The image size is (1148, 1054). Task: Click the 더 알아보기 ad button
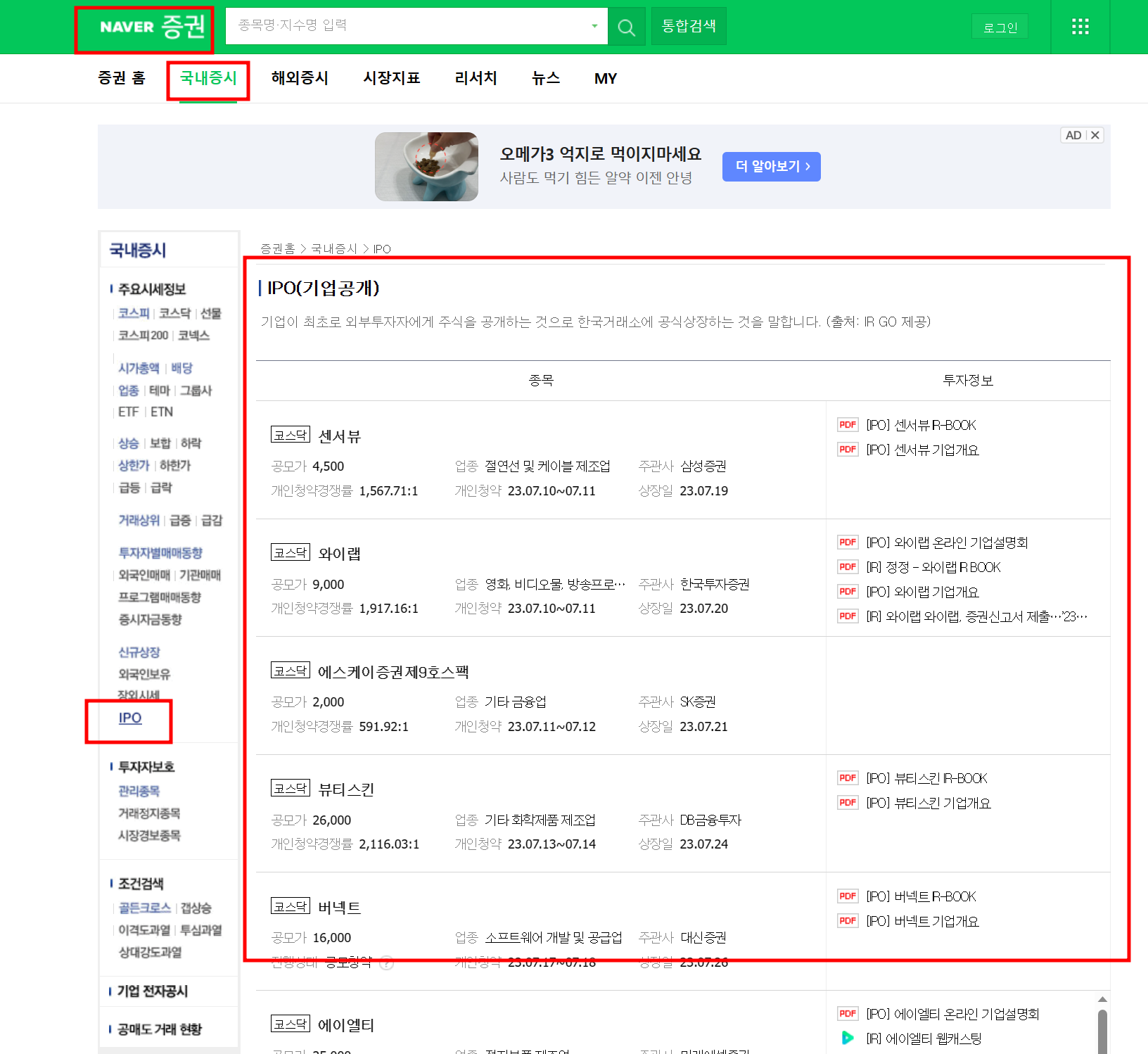click(772, 167)
